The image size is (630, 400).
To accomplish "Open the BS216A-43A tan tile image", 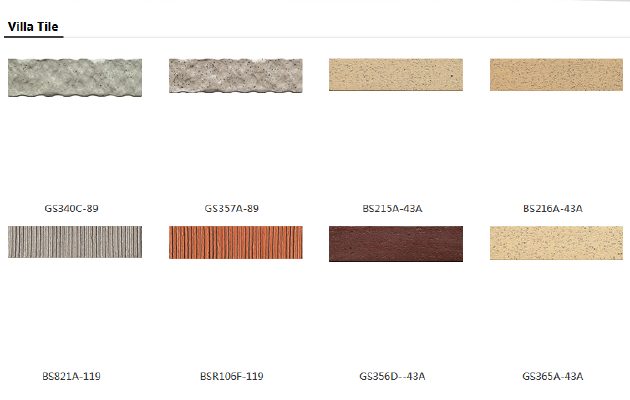I will pos(556,75).
